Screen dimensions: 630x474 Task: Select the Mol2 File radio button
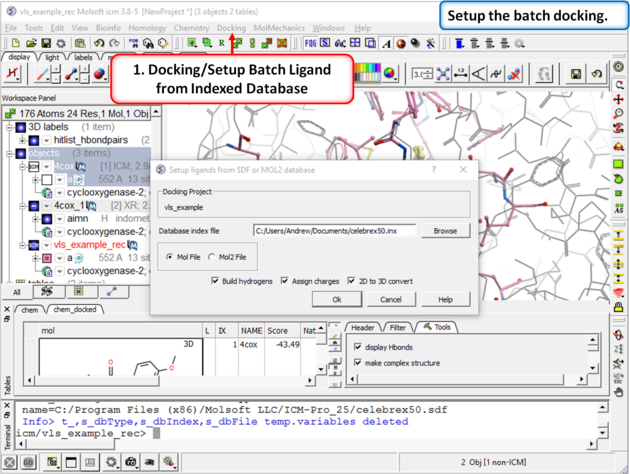point(212,257)
